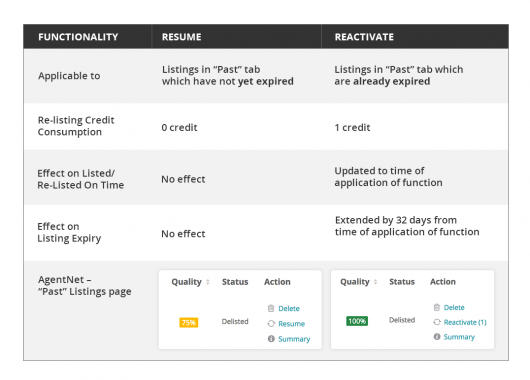Click Delete link in Resume panel

coord(289,308)
